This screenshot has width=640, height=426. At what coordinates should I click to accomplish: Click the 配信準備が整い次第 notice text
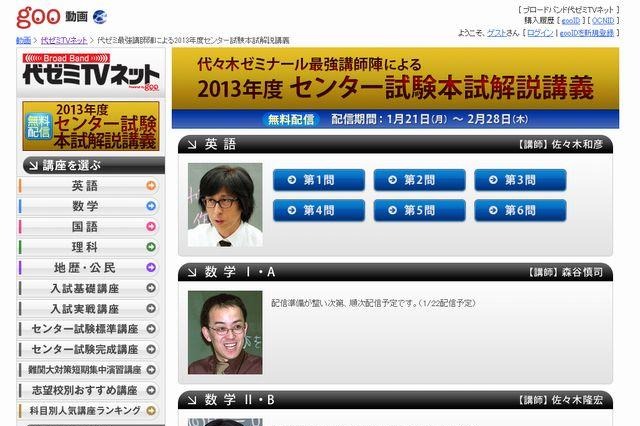coord(373,303)
